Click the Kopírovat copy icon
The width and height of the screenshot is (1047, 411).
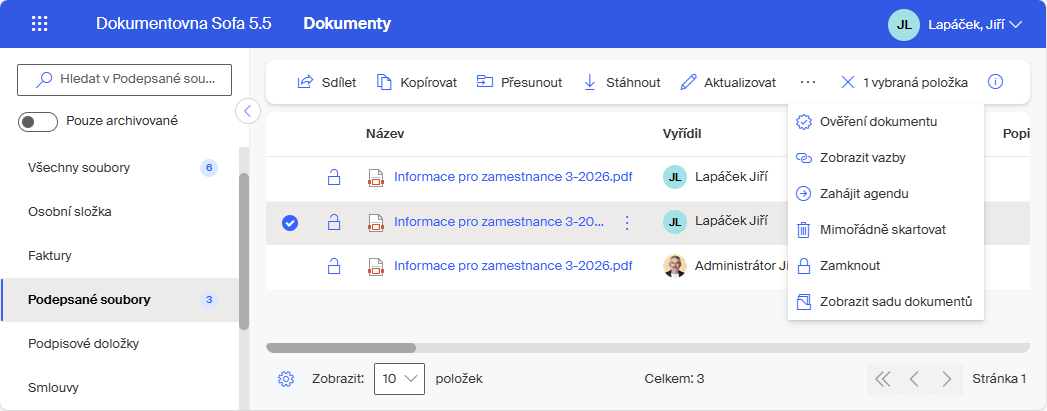coord(384,82)
